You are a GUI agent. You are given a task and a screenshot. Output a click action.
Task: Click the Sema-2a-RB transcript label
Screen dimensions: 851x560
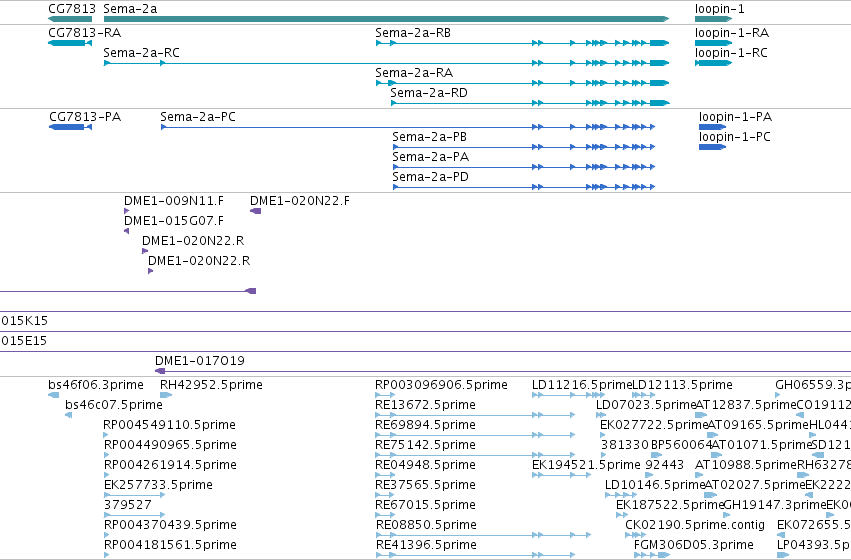point(413,33)
